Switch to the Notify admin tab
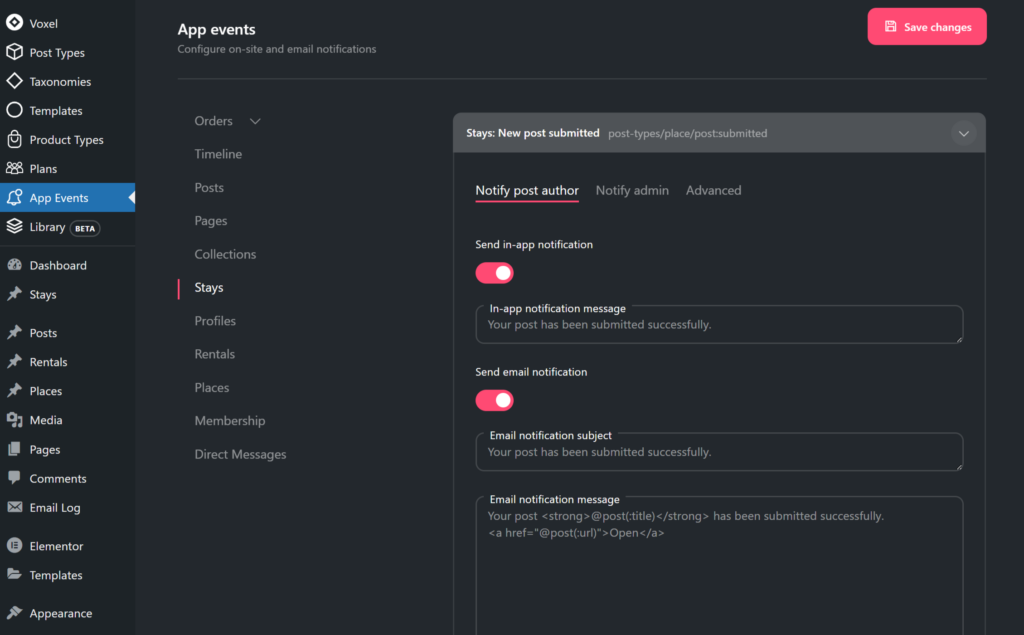 632,190
